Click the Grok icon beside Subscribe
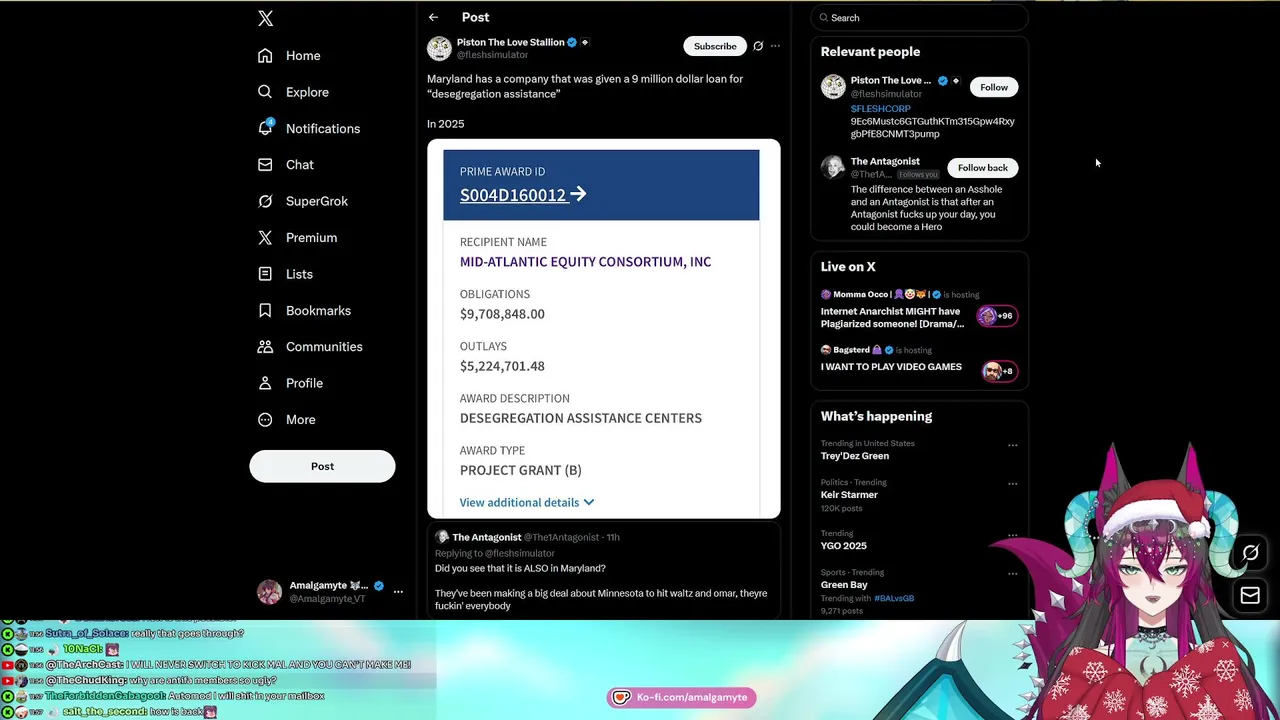Screen dimensions: 1280x720 click(758, 46)
